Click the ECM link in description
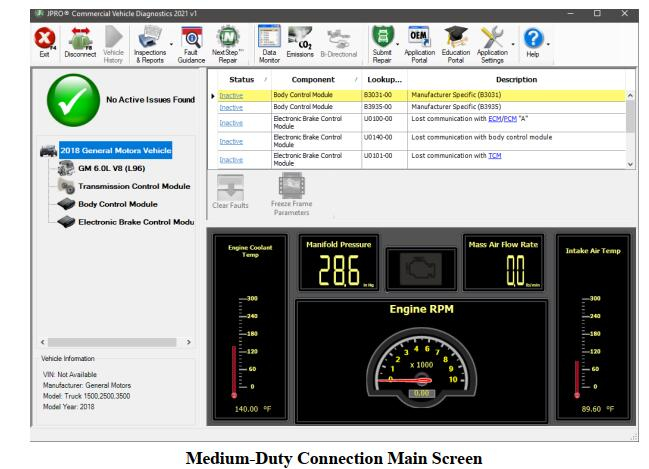 495,119
